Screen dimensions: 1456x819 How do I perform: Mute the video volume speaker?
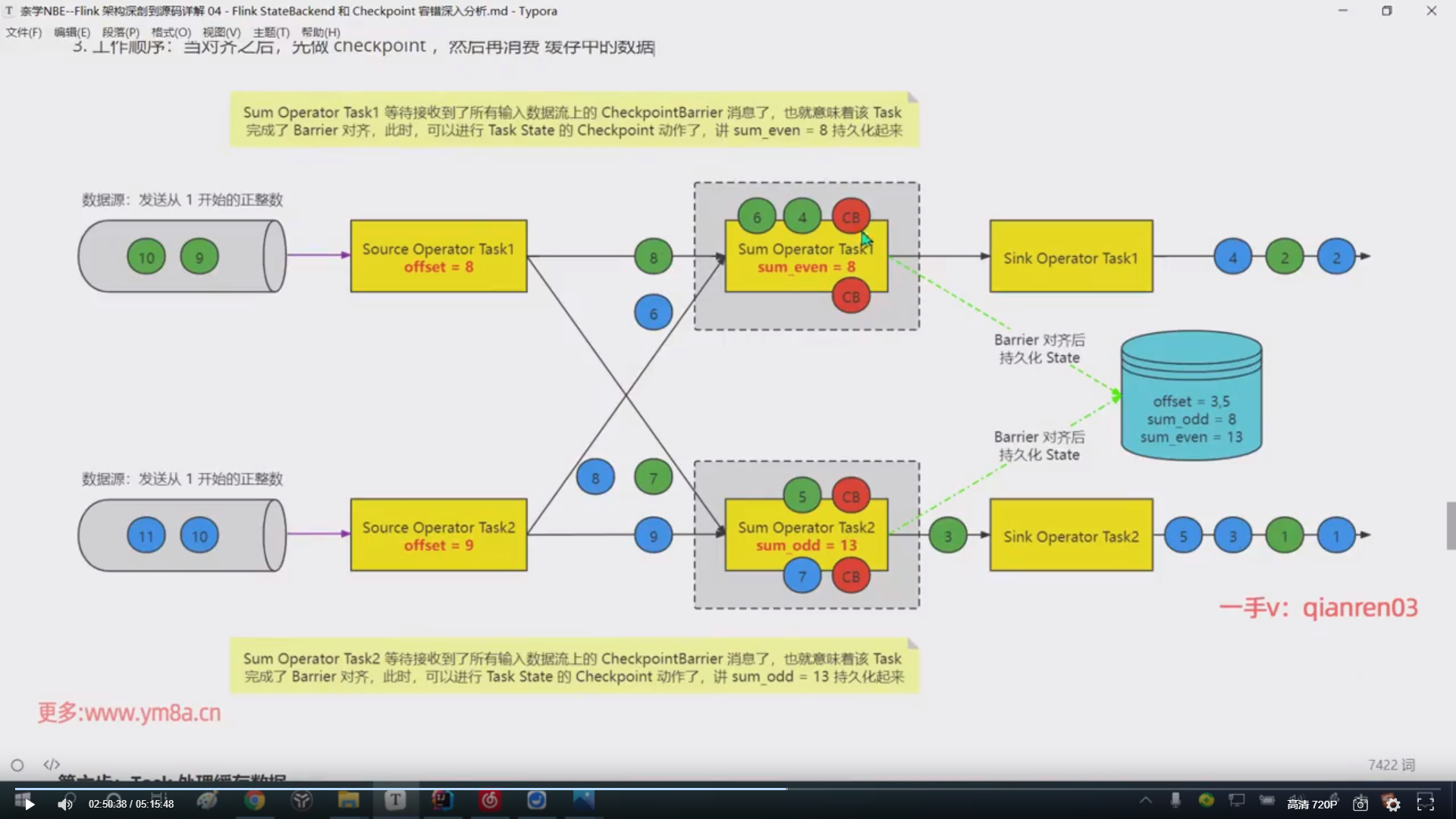[x=65, y=804]
